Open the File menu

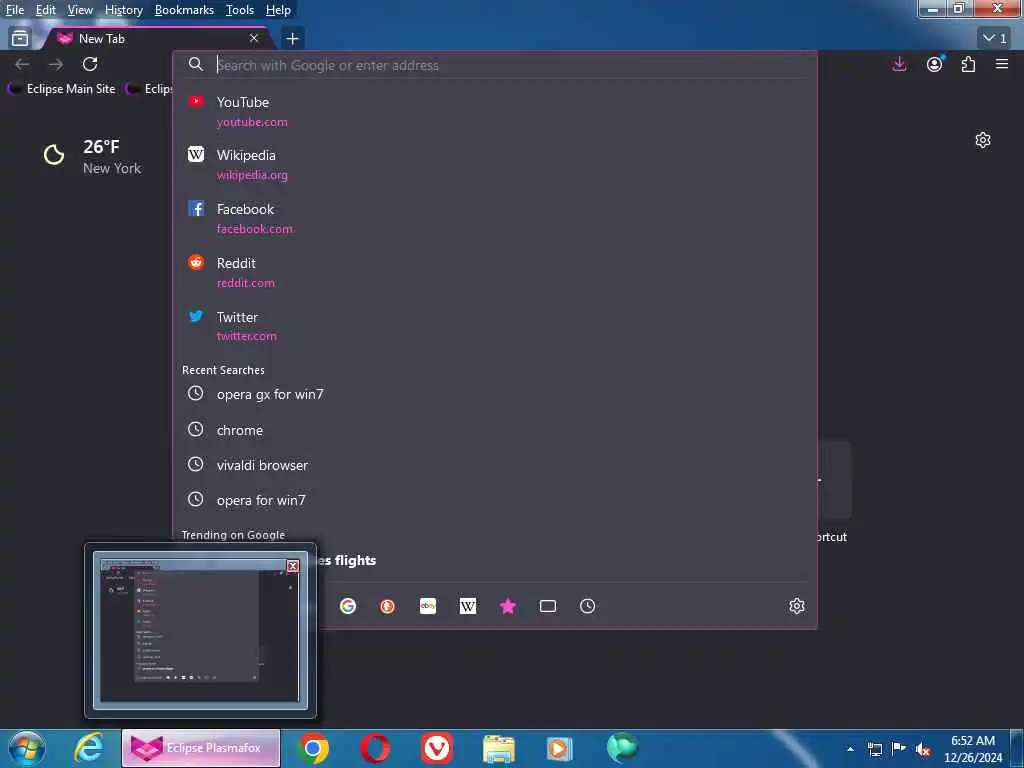(x=14, y=10)
